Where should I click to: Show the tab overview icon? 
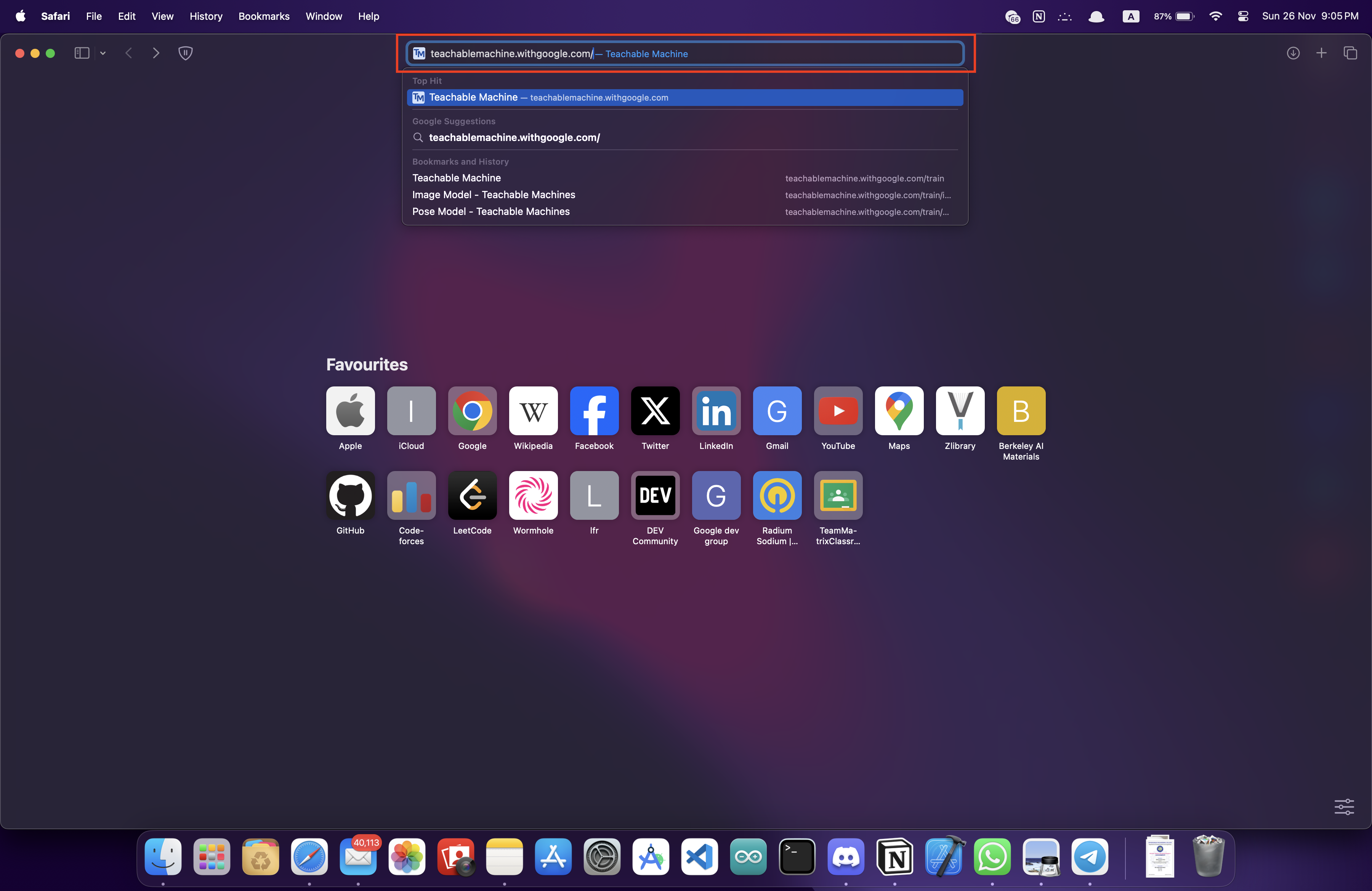(x=1350, y=53)
